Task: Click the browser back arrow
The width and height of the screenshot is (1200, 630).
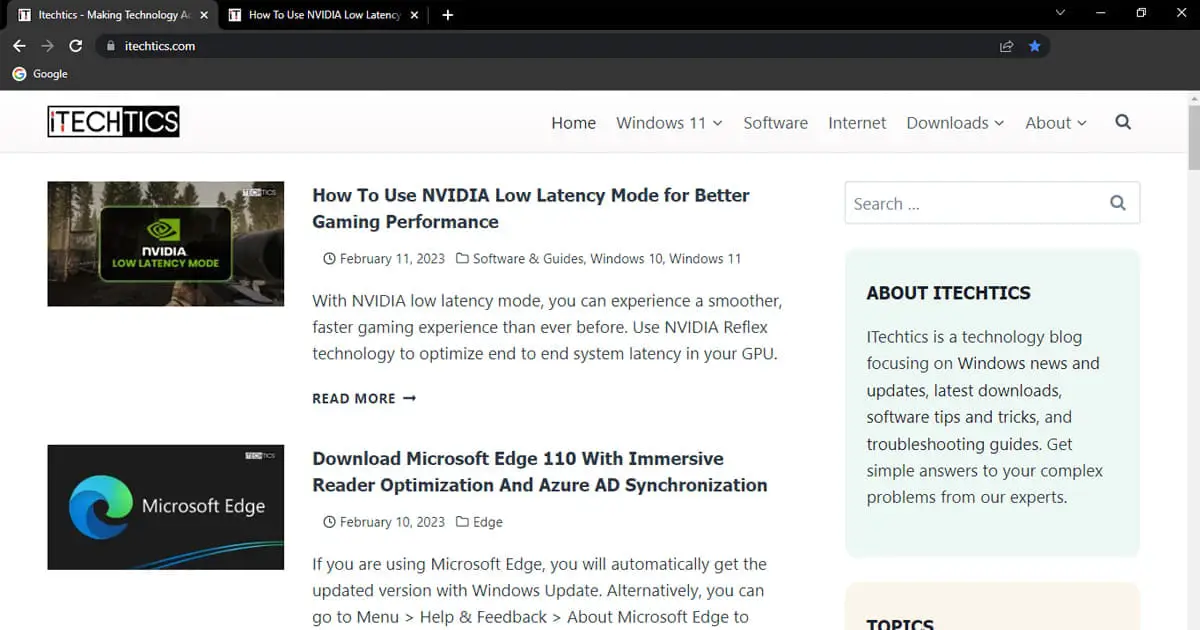Action: 19,46
